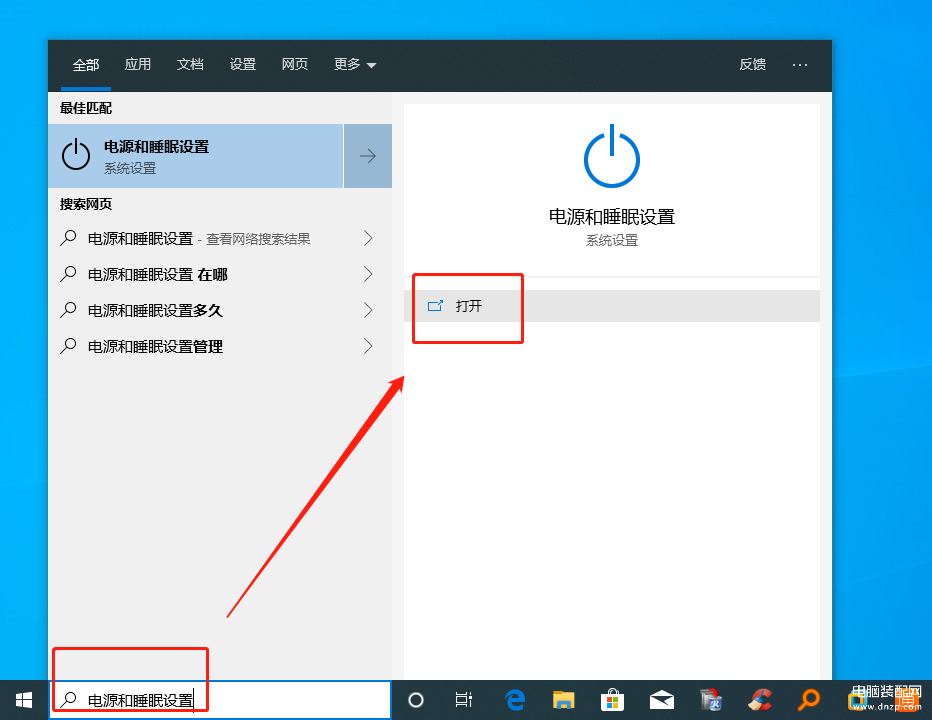Click the search input field with 电源和睡眠设置
Screen dimensions: 932x720
click(220, 700)
